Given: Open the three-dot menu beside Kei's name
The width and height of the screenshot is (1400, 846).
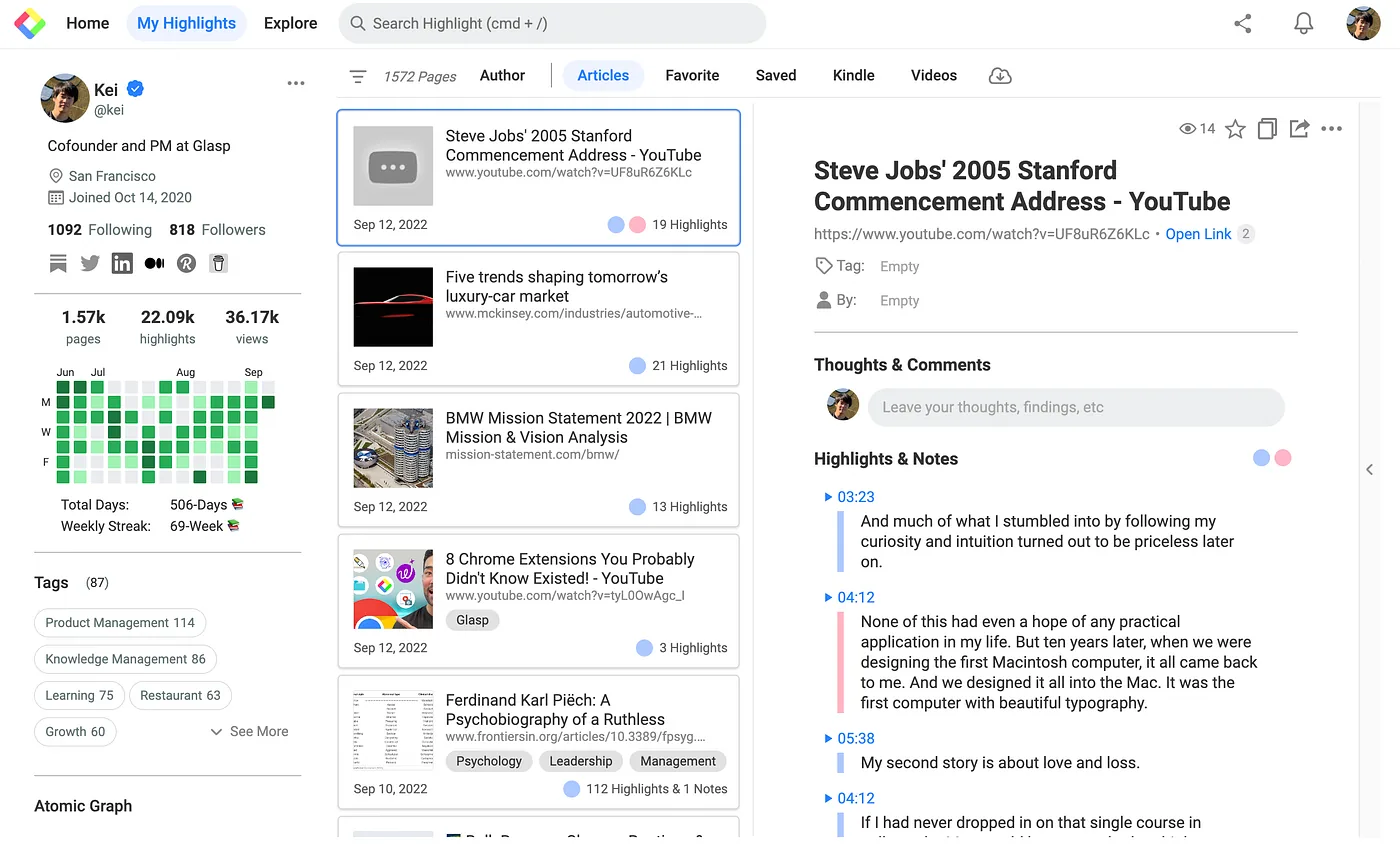Looking at the screenshot, I should [x=296, y=83].
